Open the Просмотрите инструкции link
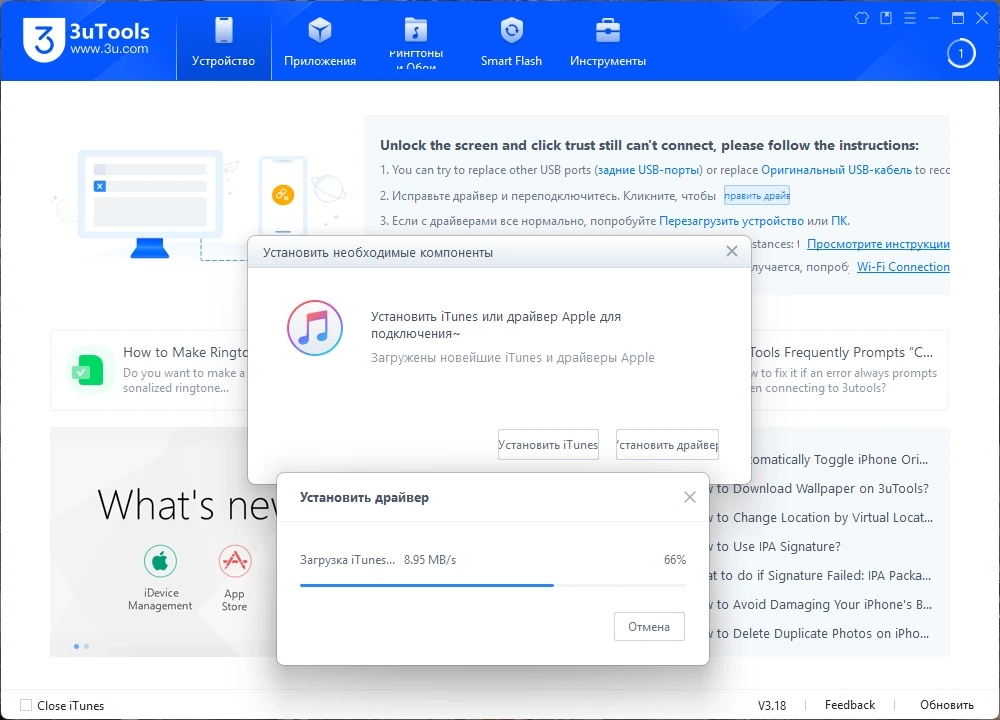The height and width of the screenshot is (720, 1000). (878, 244)
